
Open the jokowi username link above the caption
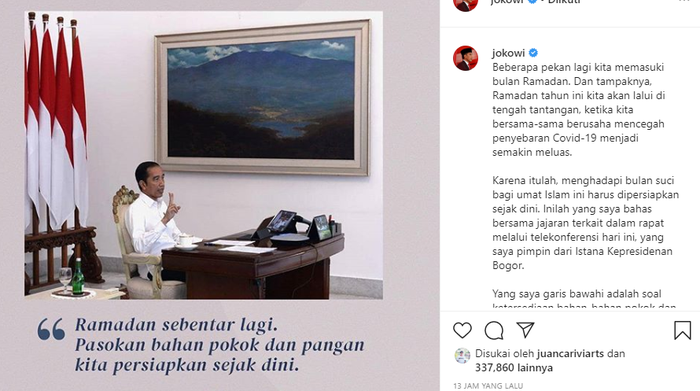pos(508,53)
